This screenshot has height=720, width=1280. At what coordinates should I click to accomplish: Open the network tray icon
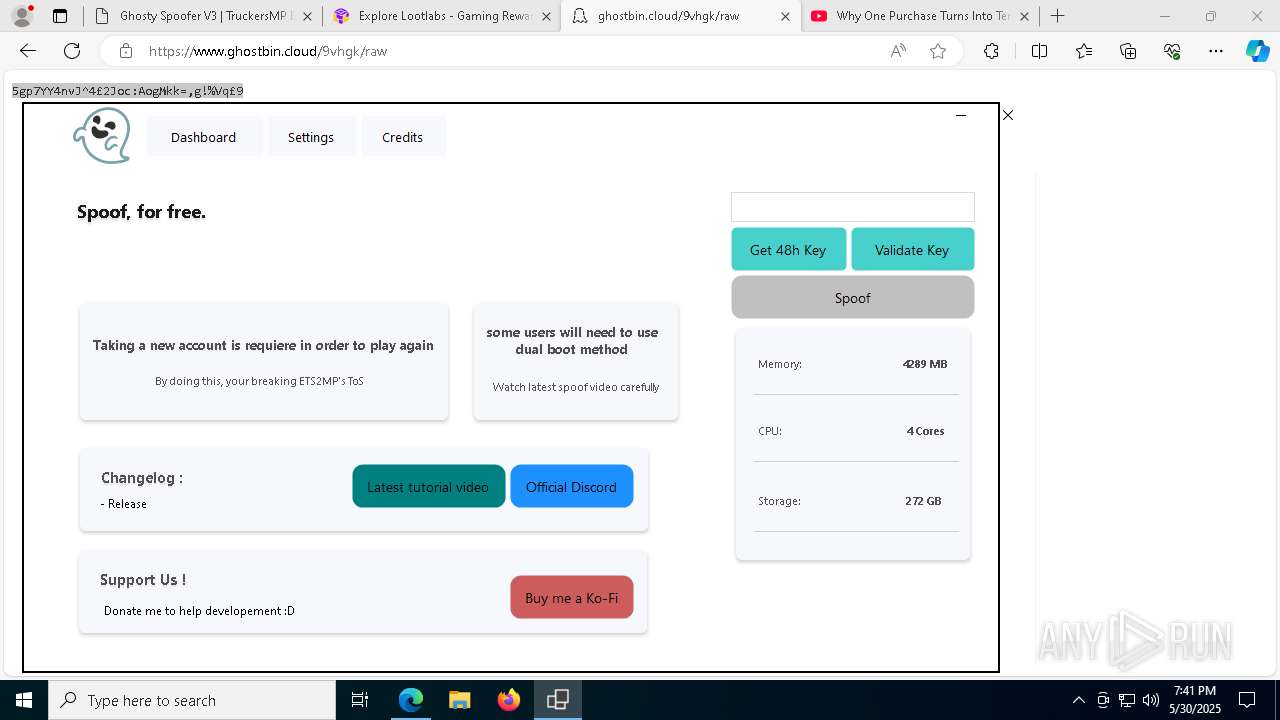pos(1126,700)
